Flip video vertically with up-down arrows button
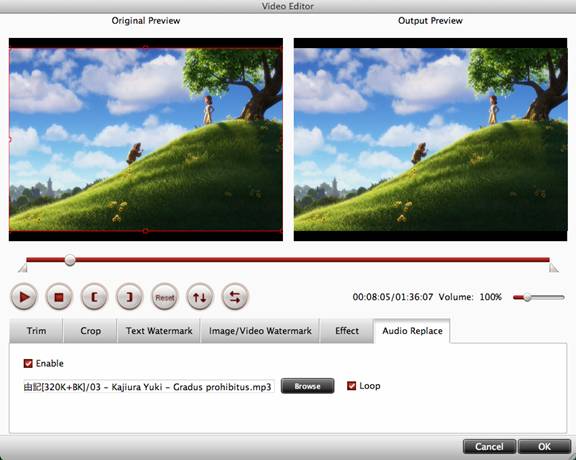 (200, 297)
